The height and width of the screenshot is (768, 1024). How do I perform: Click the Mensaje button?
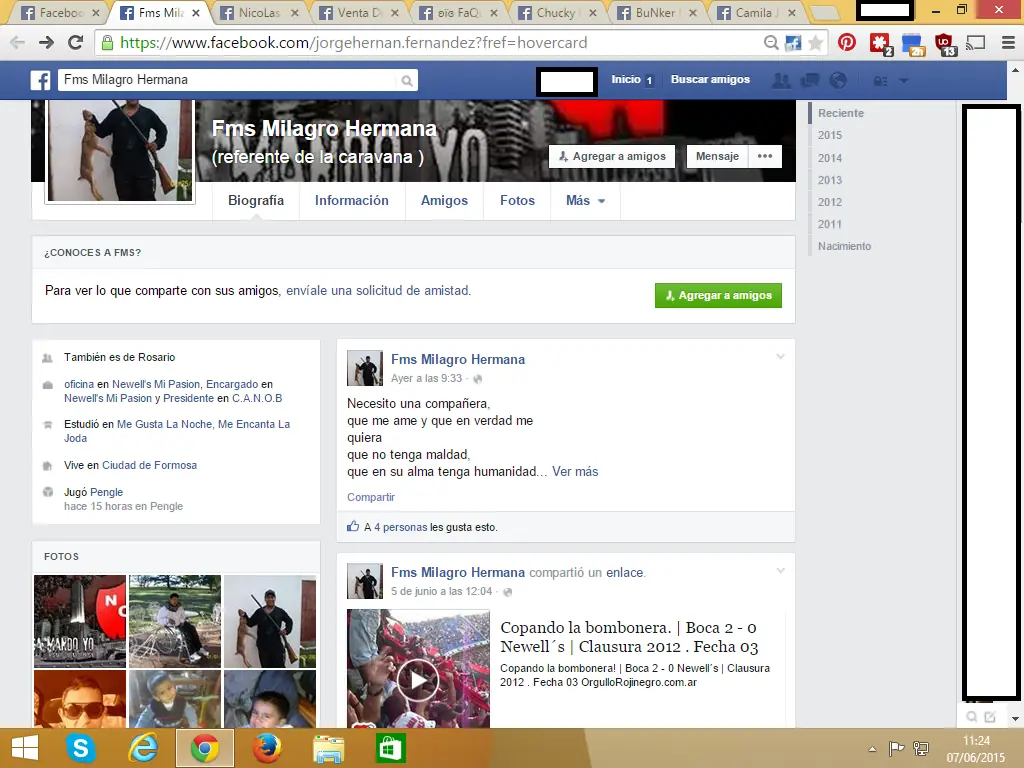(x=717, y=156)
